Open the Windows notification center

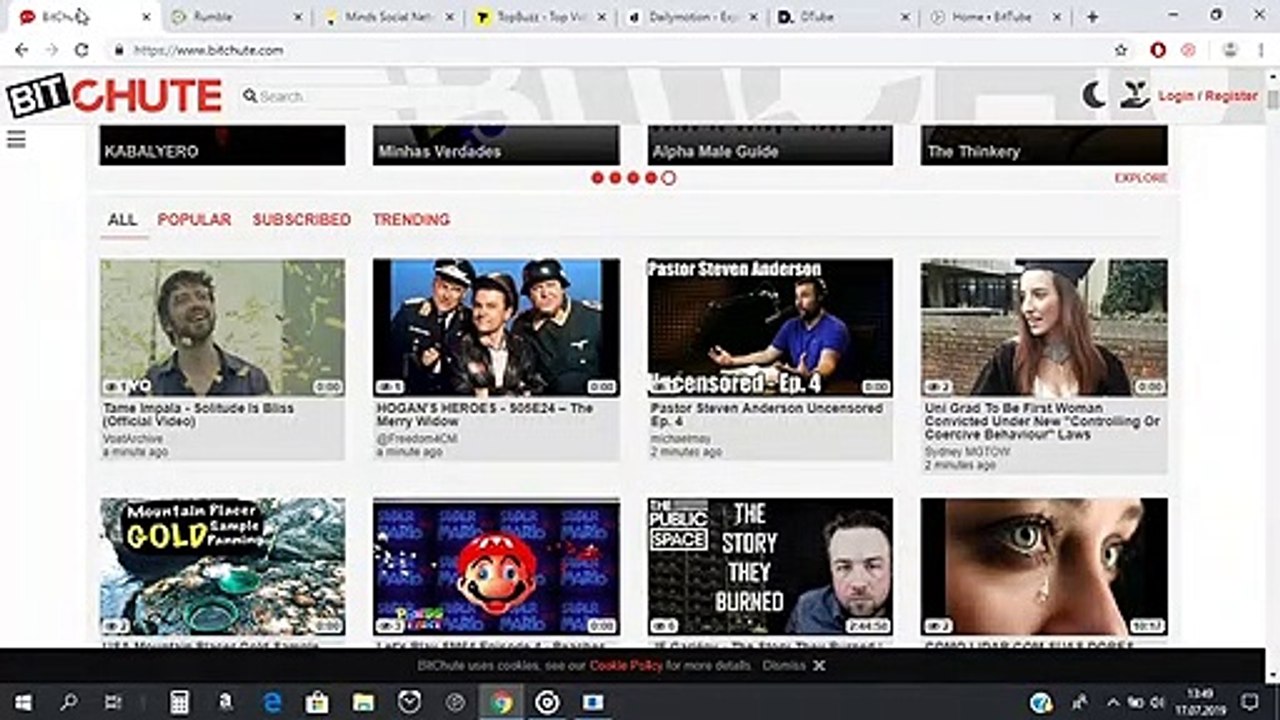(x=1250, y=702)
